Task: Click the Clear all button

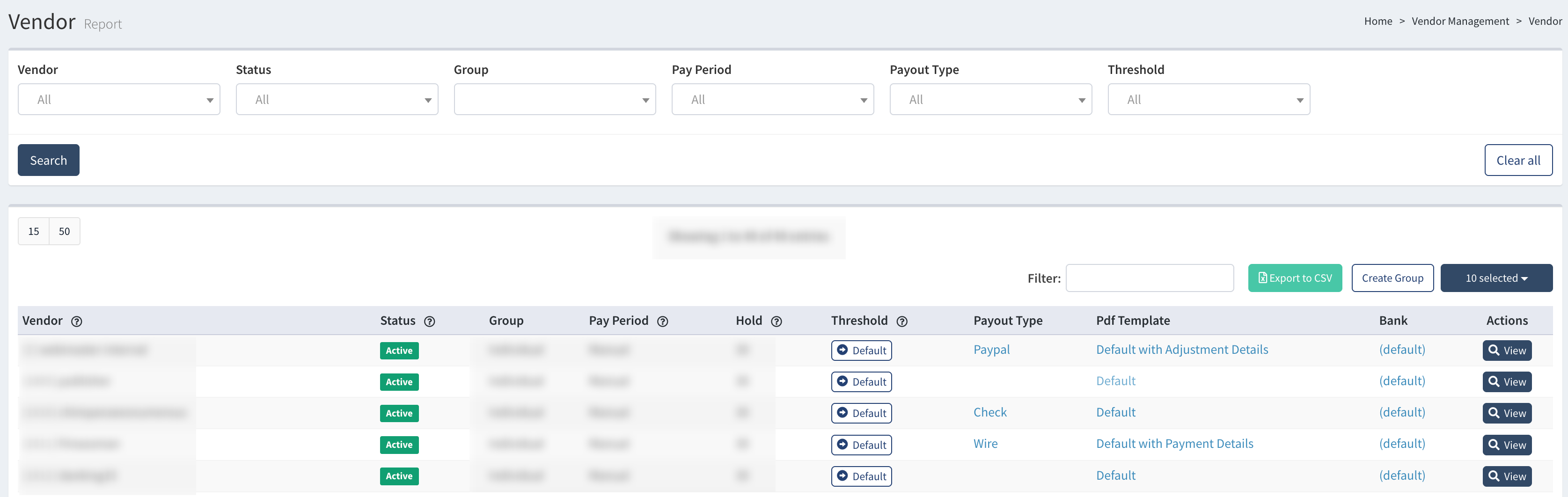Action: click(1518, 160)
